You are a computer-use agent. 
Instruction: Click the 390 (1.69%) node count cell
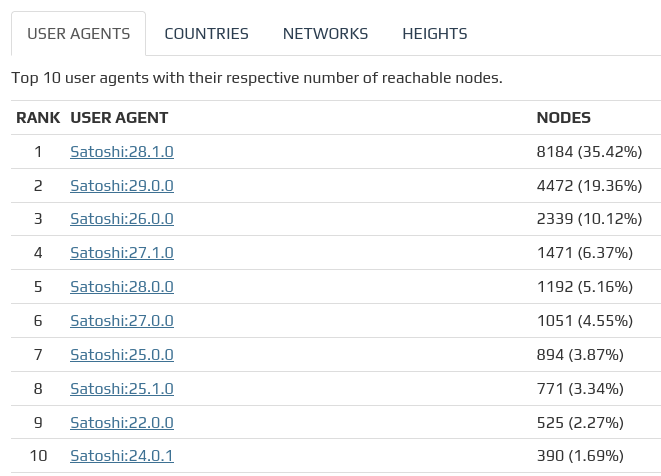[x=580, y=456]
